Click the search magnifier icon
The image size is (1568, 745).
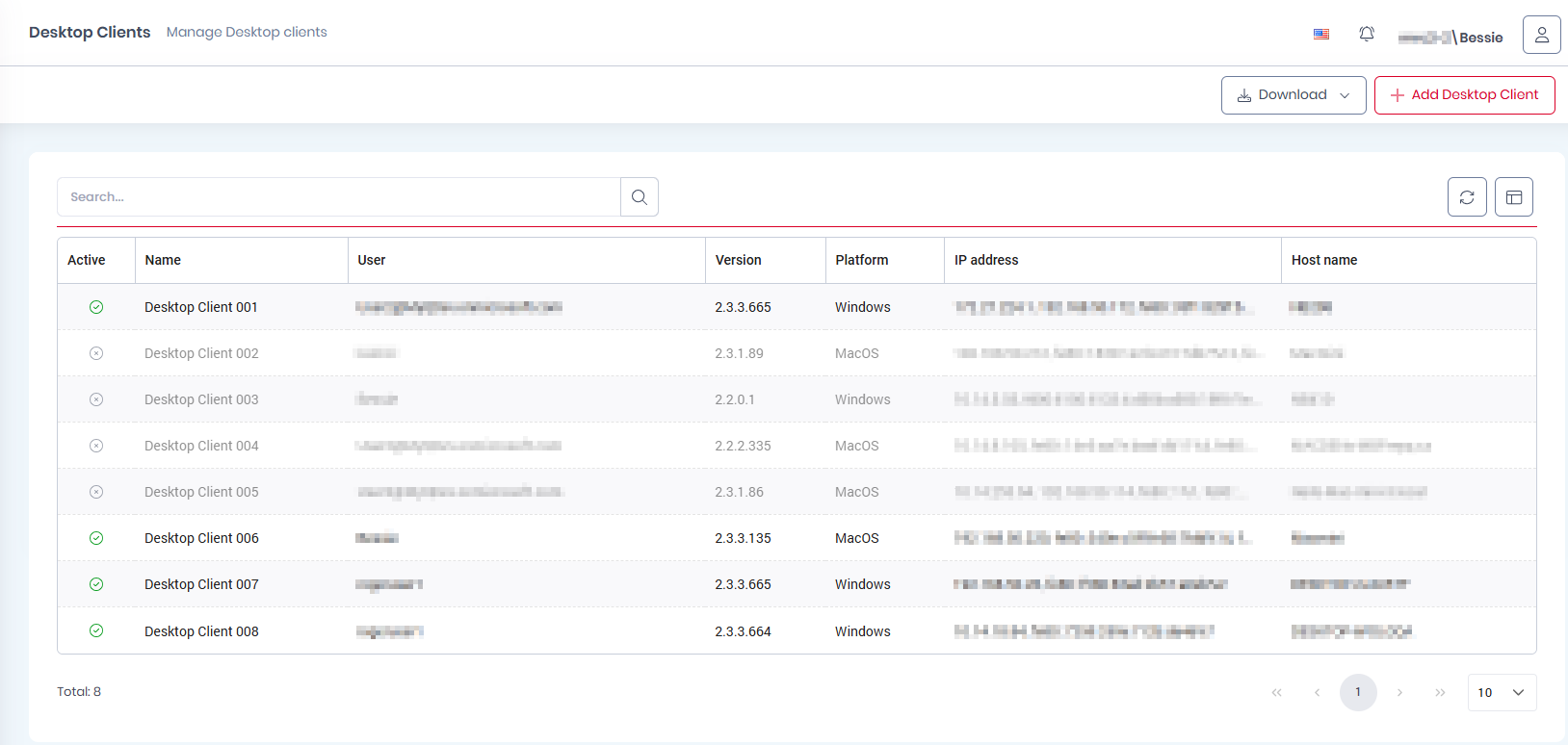(640, 197)
